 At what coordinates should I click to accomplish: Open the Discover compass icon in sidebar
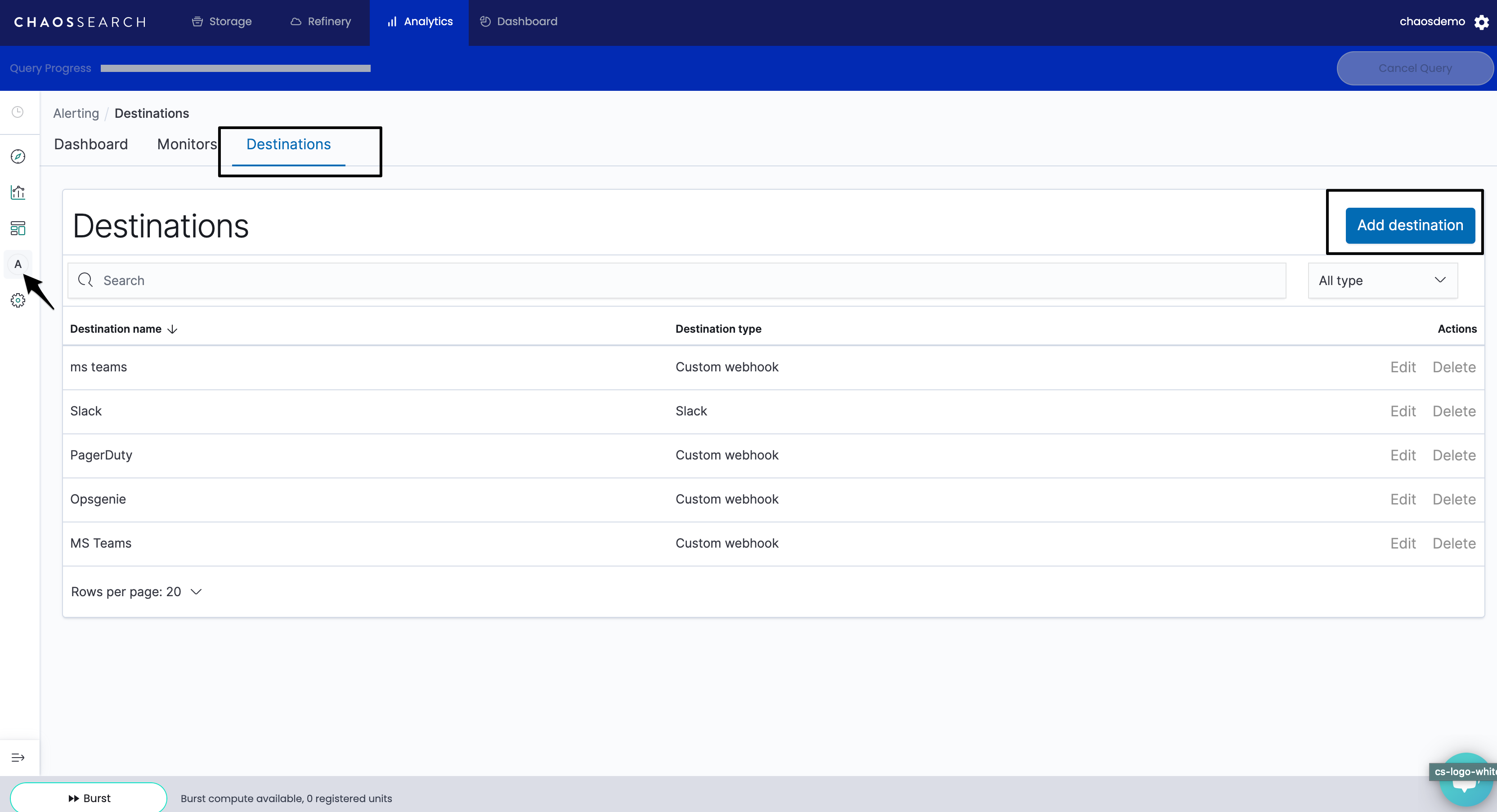(18, 156)
